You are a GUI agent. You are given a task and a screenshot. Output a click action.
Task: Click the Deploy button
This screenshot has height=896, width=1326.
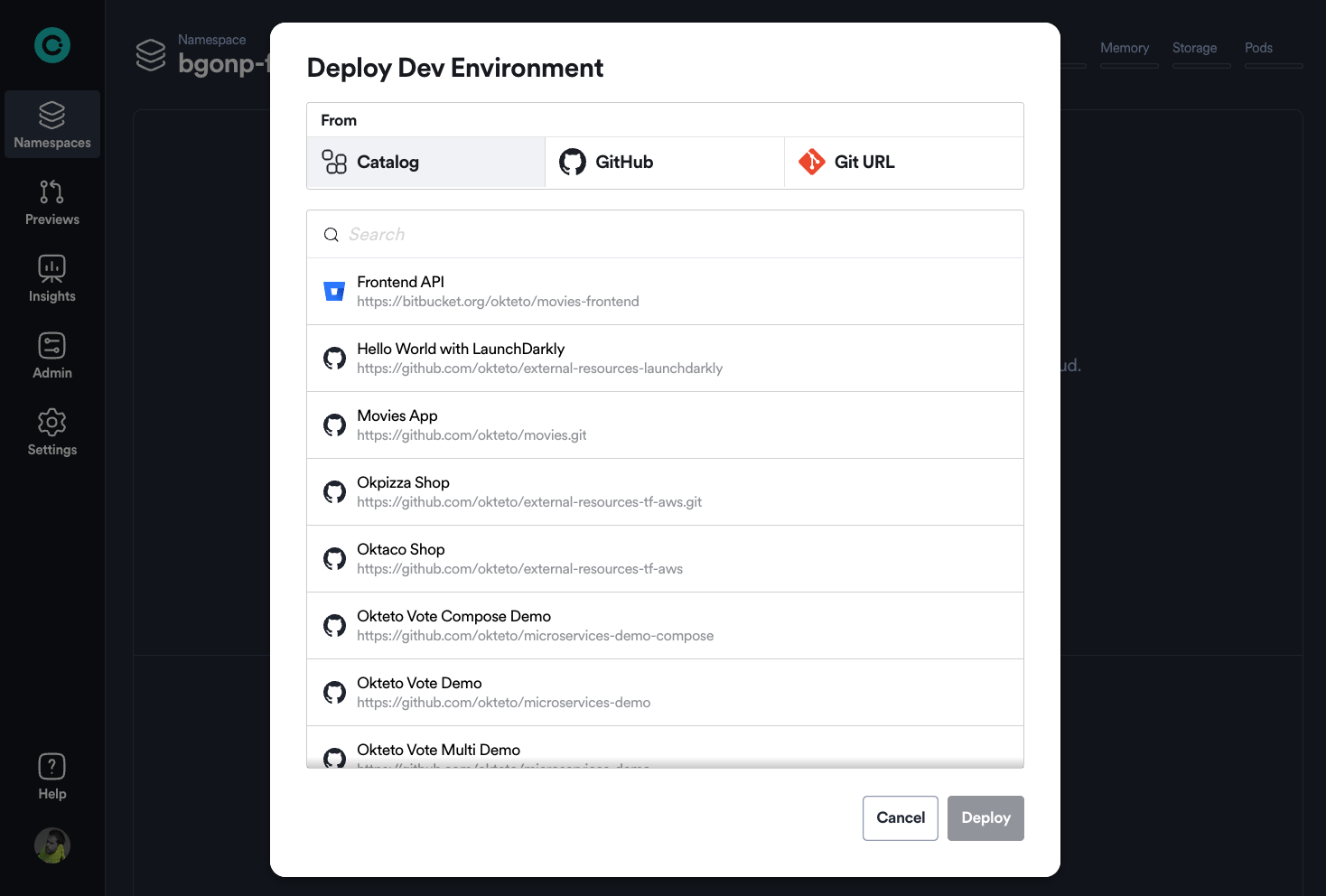(985, 817)
